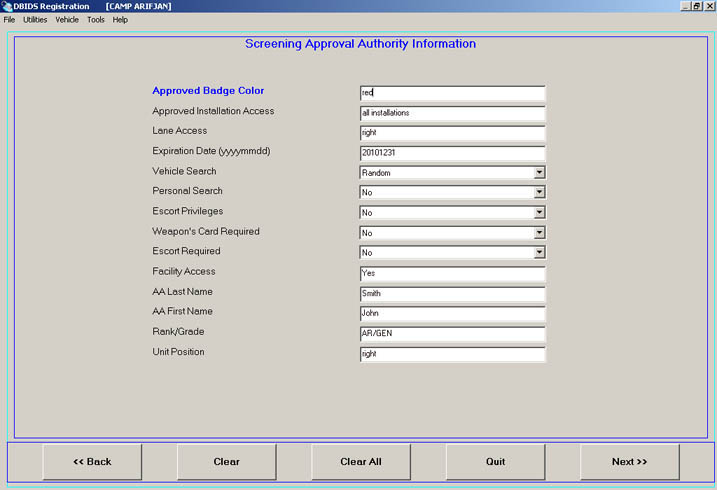Focus the AA Last Name text field

click(x=452, y=294)
